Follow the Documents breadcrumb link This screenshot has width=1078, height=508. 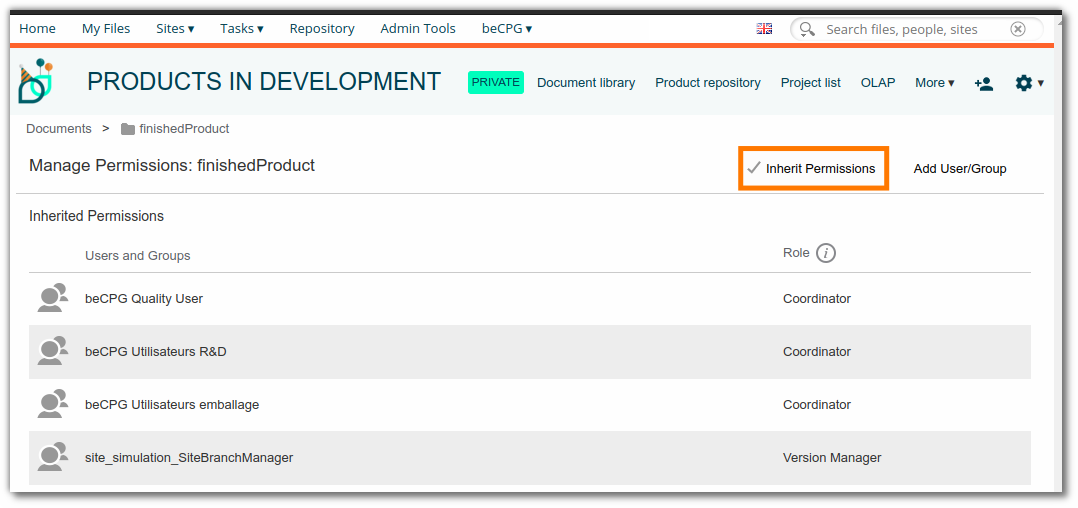(x=58, y=129)
